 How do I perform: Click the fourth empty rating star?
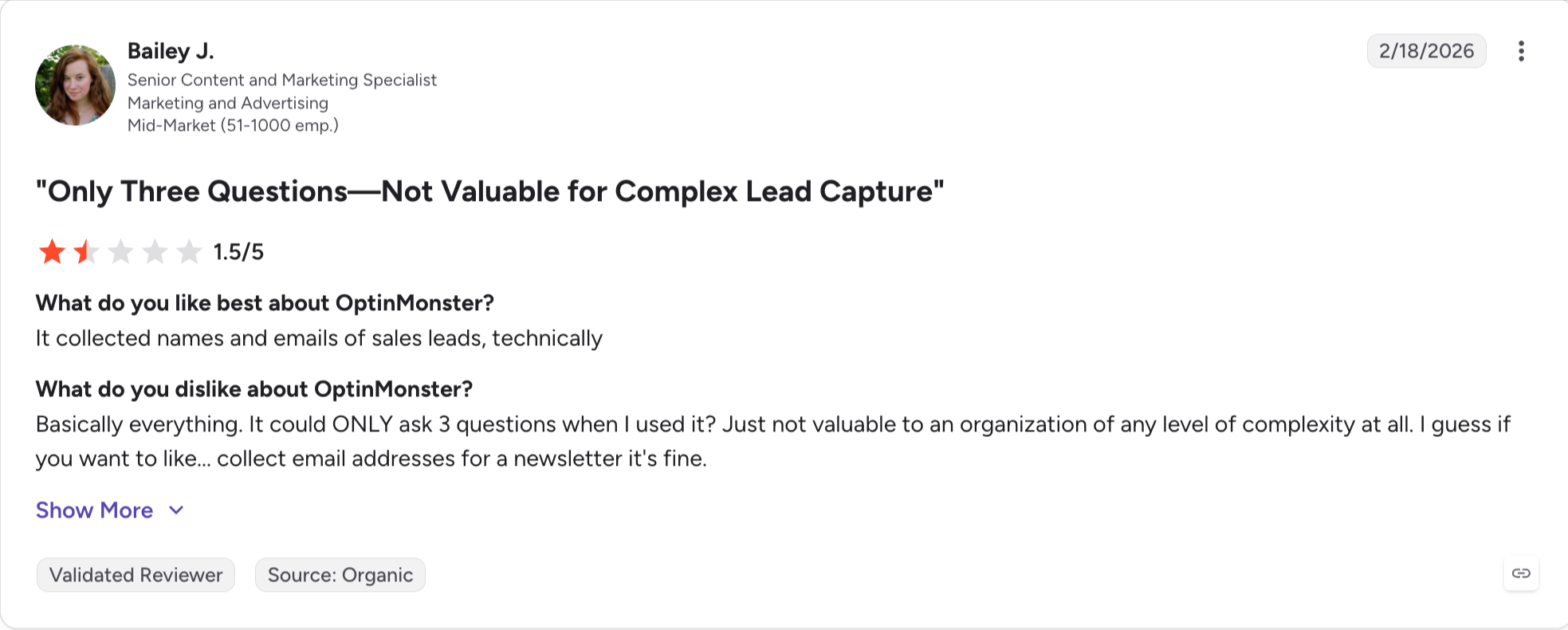point(155,252)
